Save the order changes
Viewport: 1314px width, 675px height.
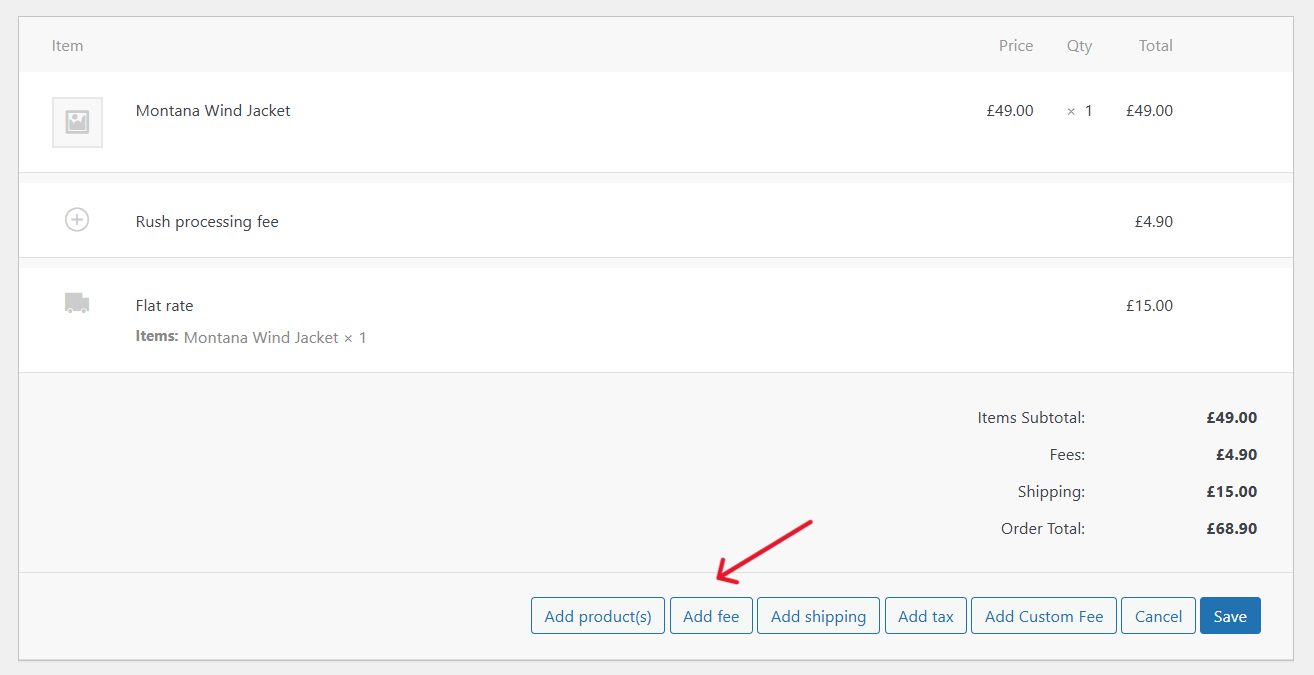1230,615
